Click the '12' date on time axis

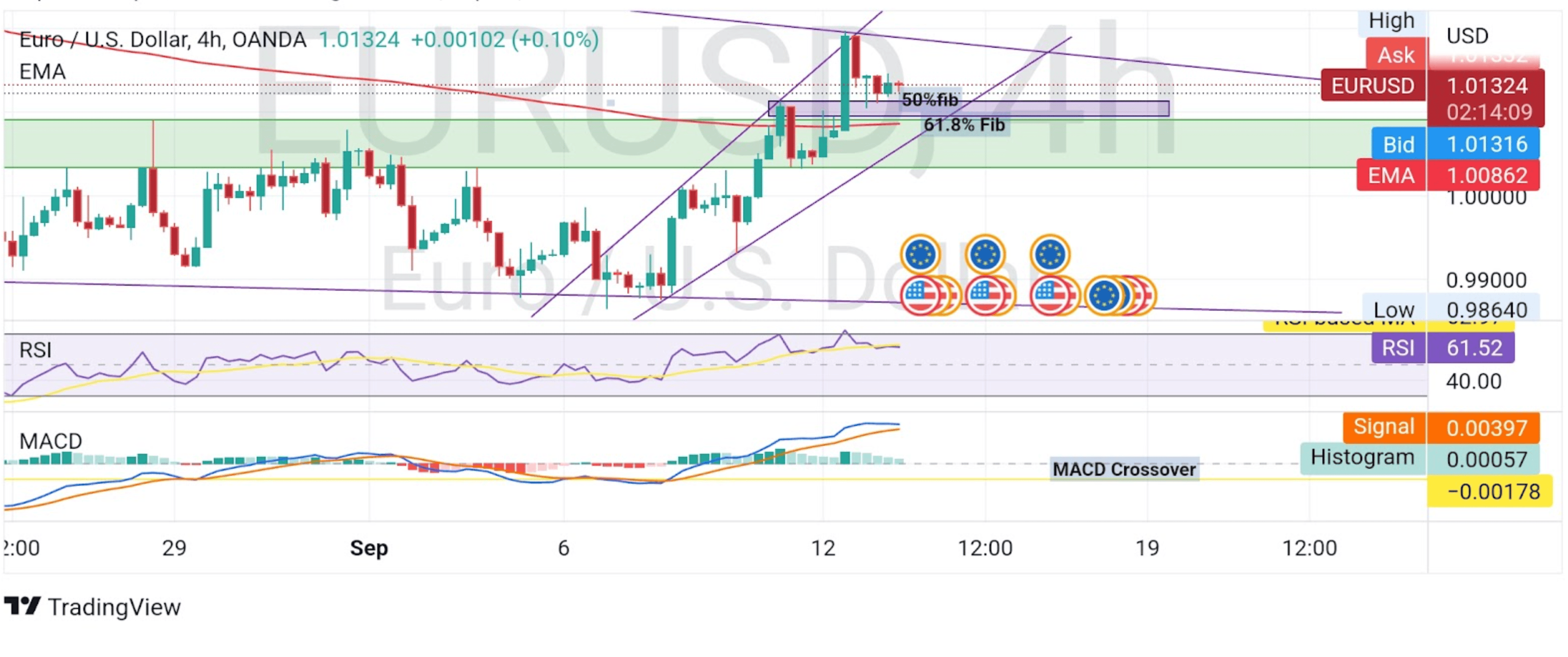click(x=823, y=548)
